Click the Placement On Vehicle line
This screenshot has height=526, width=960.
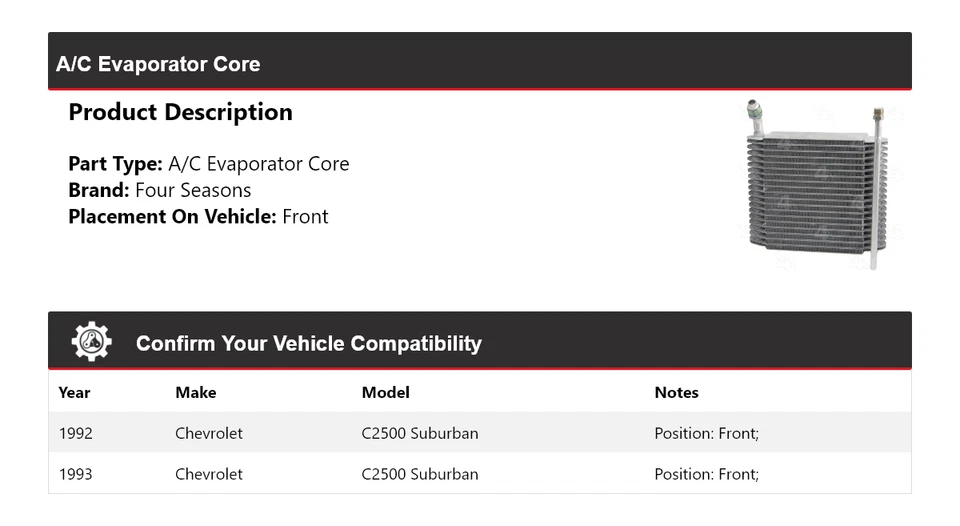coord(197,216)
